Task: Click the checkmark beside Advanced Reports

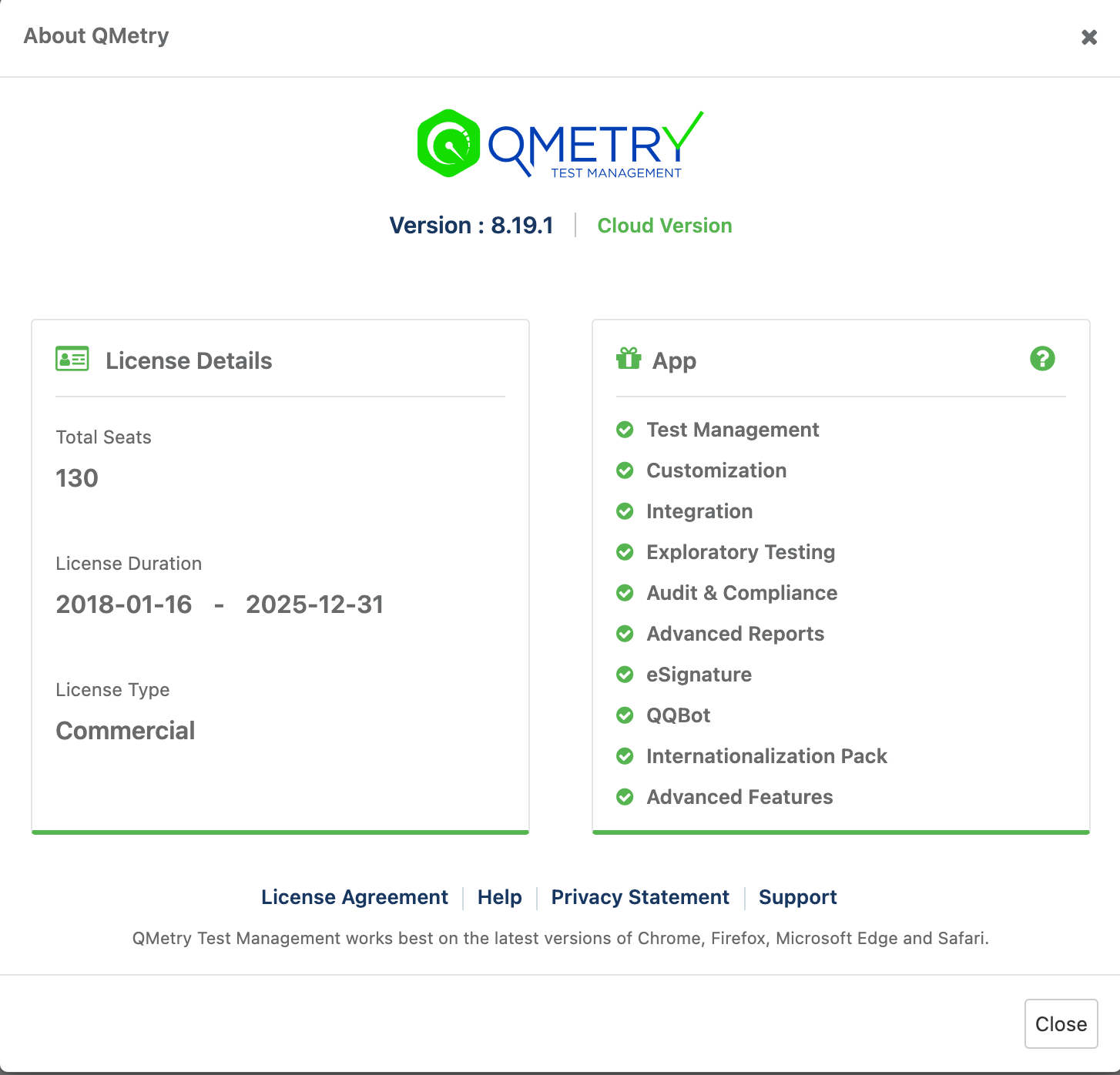Action: tap(625, 634)
